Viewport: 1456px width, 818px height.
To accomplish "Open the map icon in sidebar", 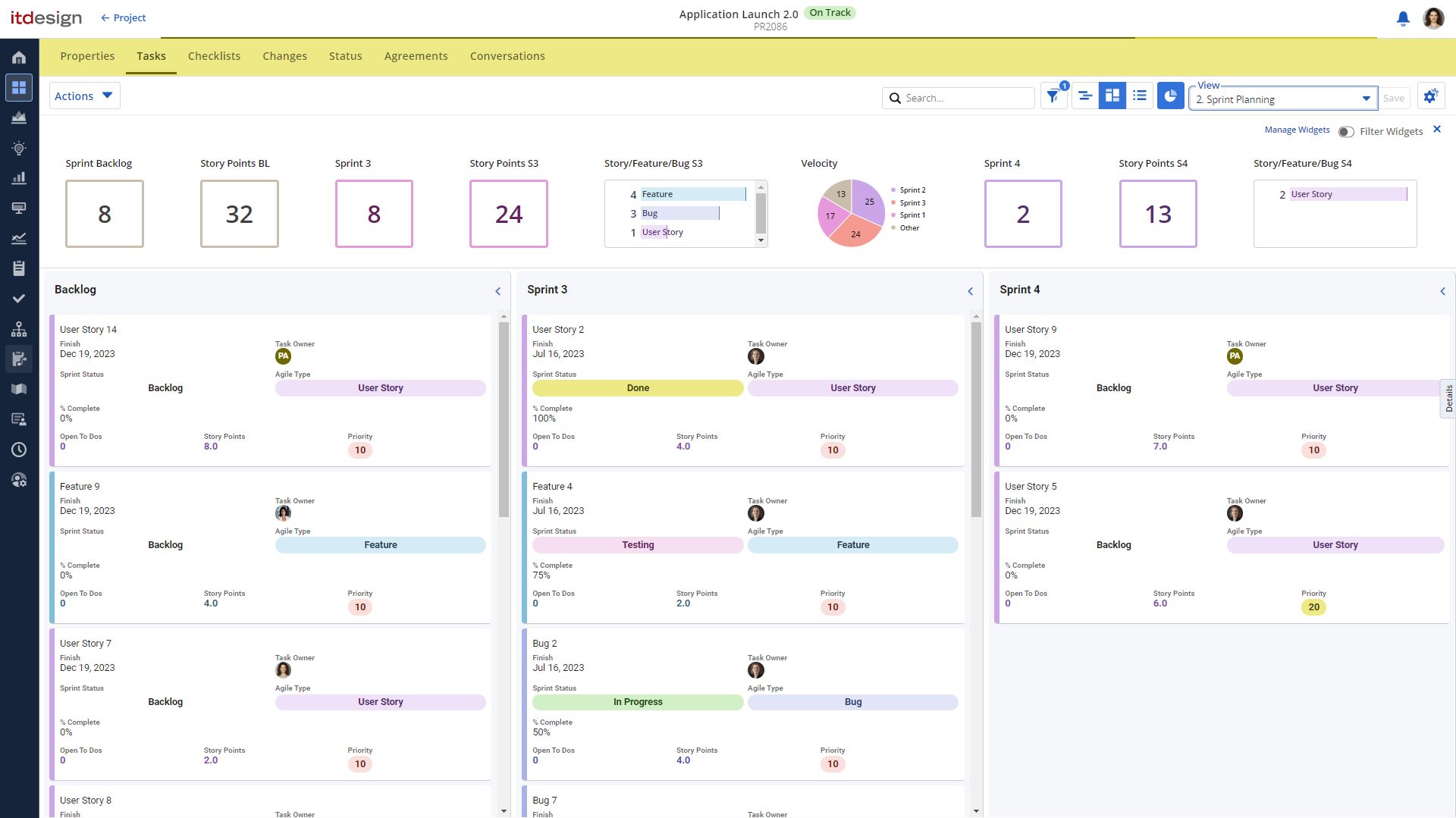I will (19, 389).
